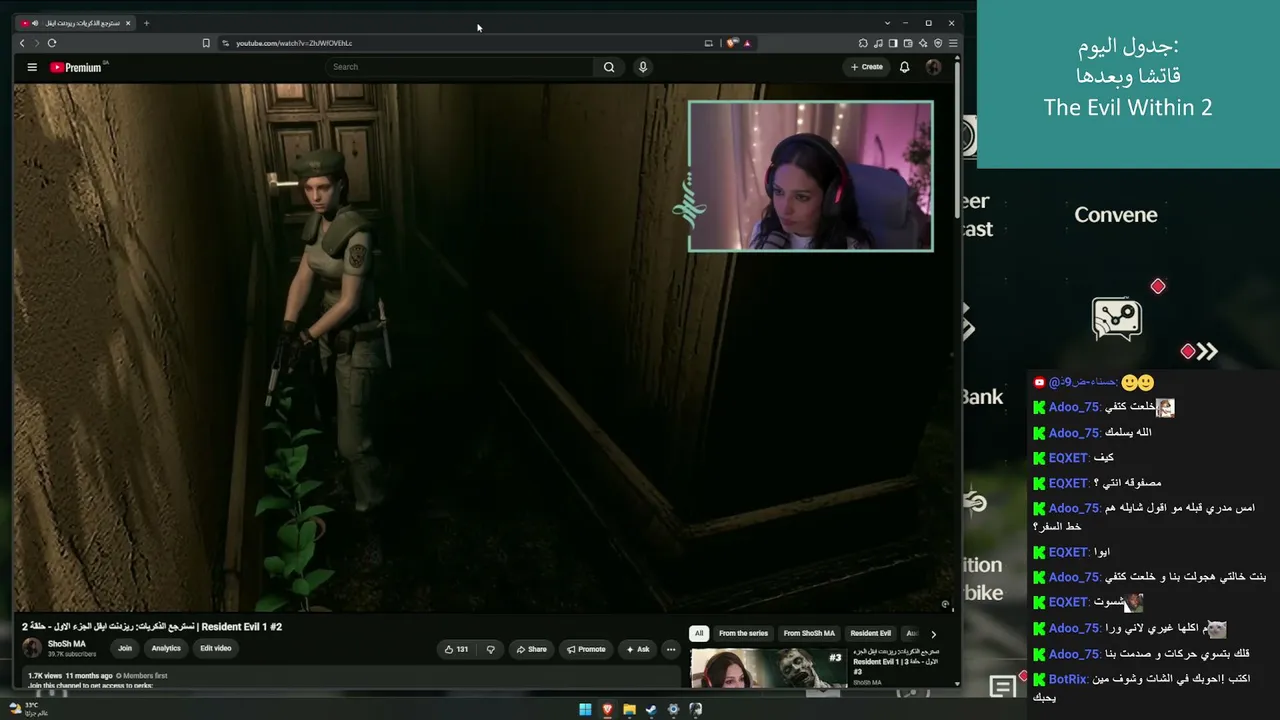The image size is (1280, 720).
Task: Open File Explorer from the taskbar
Action: point(629,710)
